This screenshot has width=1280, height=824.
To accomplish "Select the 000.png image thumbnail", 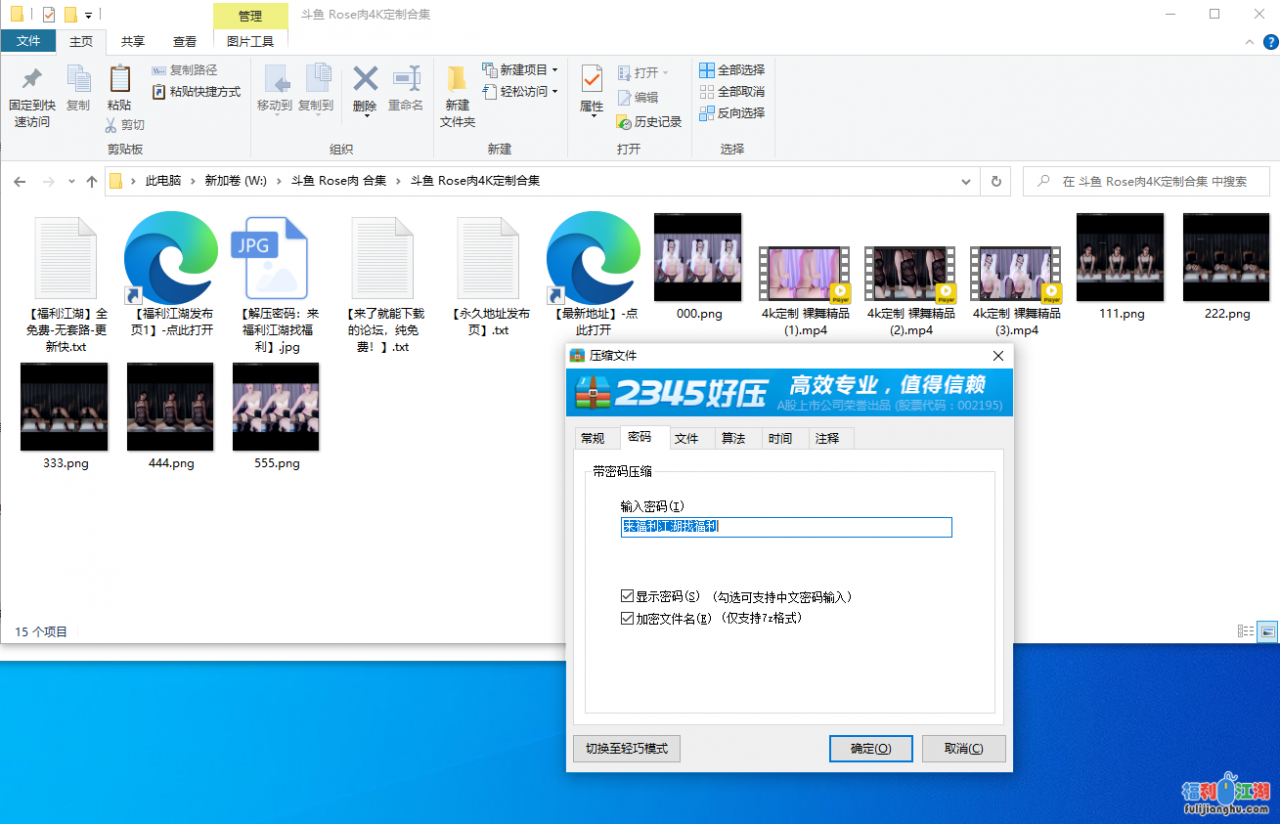I will point(697,256).
